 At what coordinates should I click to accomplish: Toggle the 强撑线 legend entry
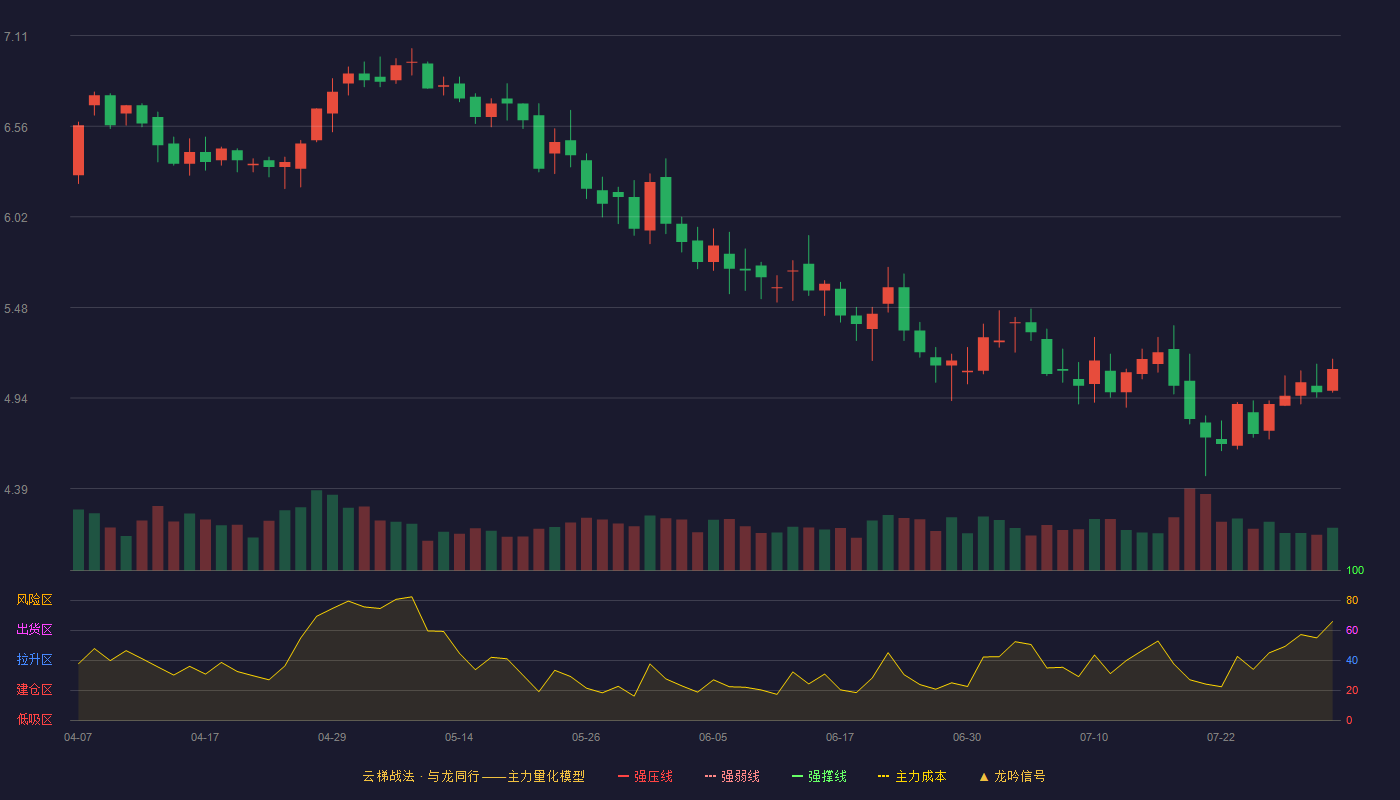(x=819, y=776)
